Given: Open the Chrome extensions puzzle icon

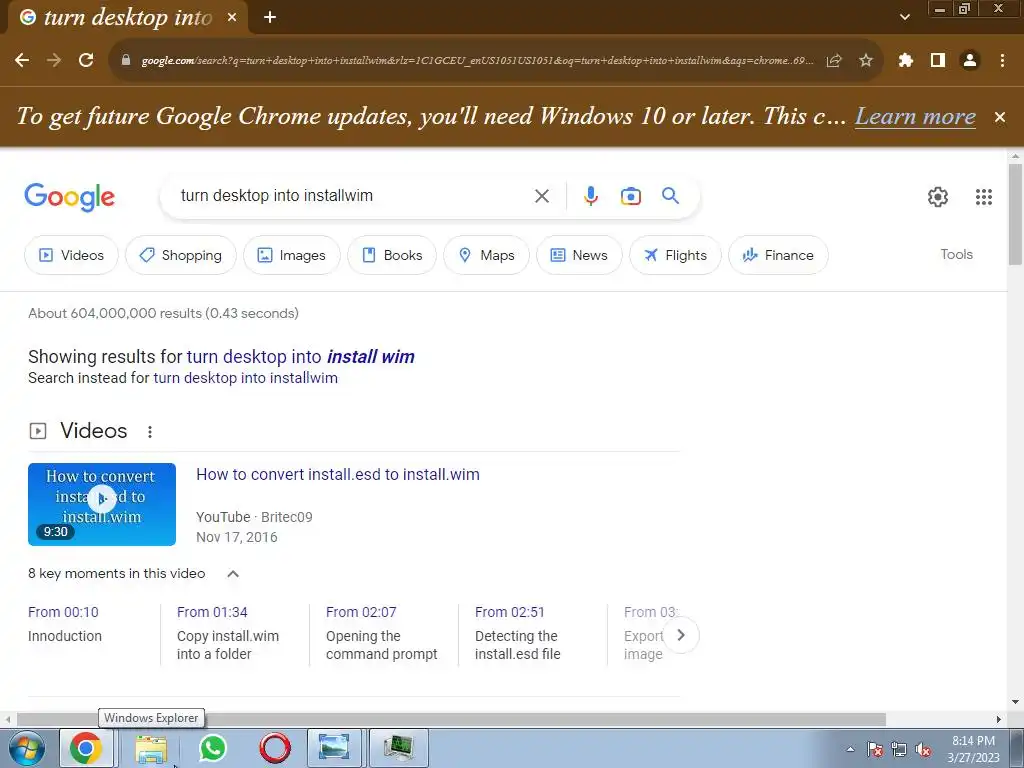Looking at the screenshot, I should [x=906, y=61].
